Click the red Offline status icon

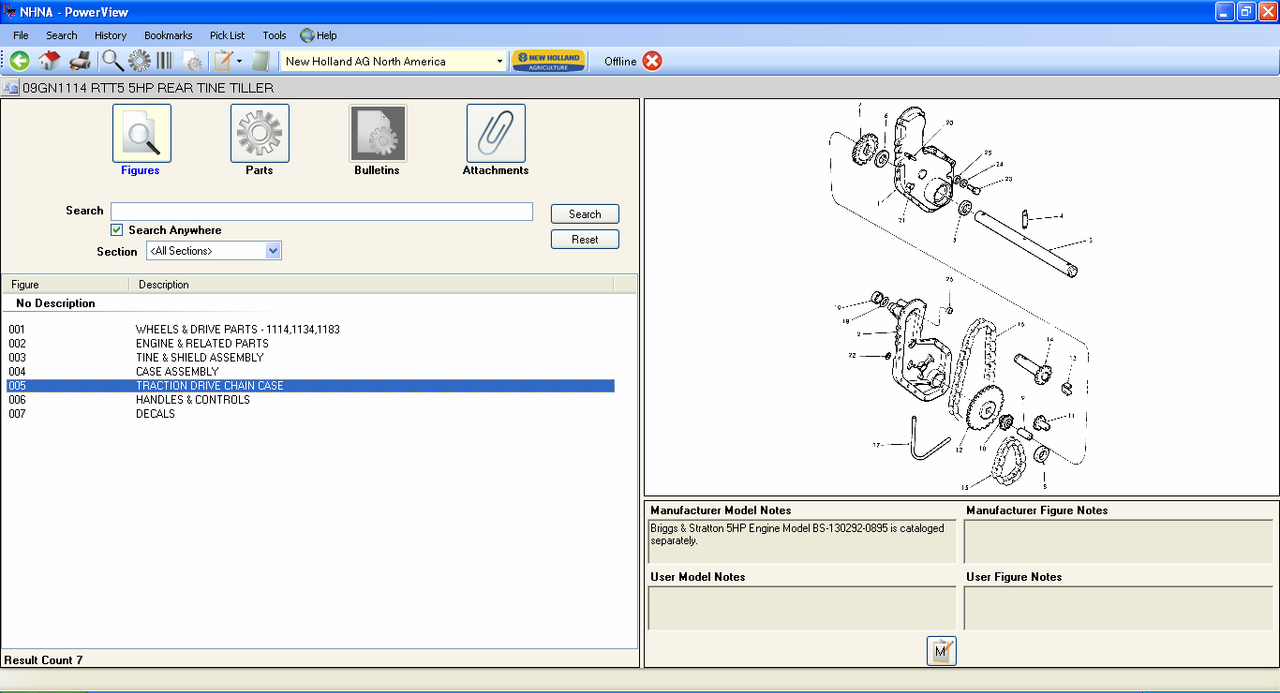pos(652,61)
